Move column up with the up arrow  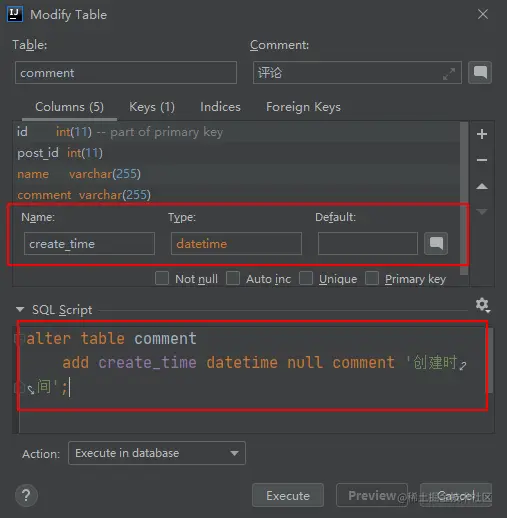[482, 186]
